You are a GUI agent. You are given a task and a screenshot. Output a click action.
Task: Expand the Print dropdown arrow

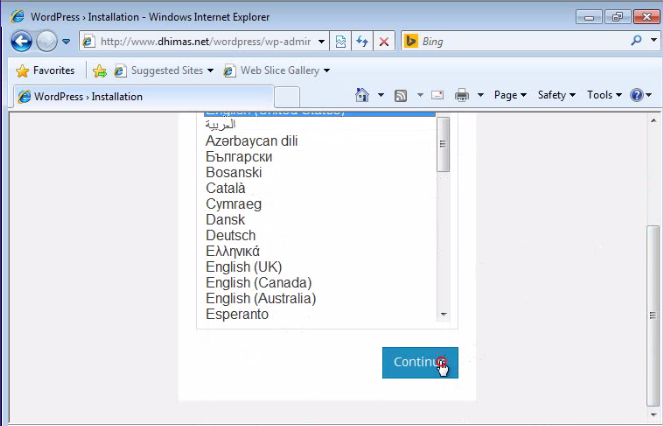click(x=480, y=95)
